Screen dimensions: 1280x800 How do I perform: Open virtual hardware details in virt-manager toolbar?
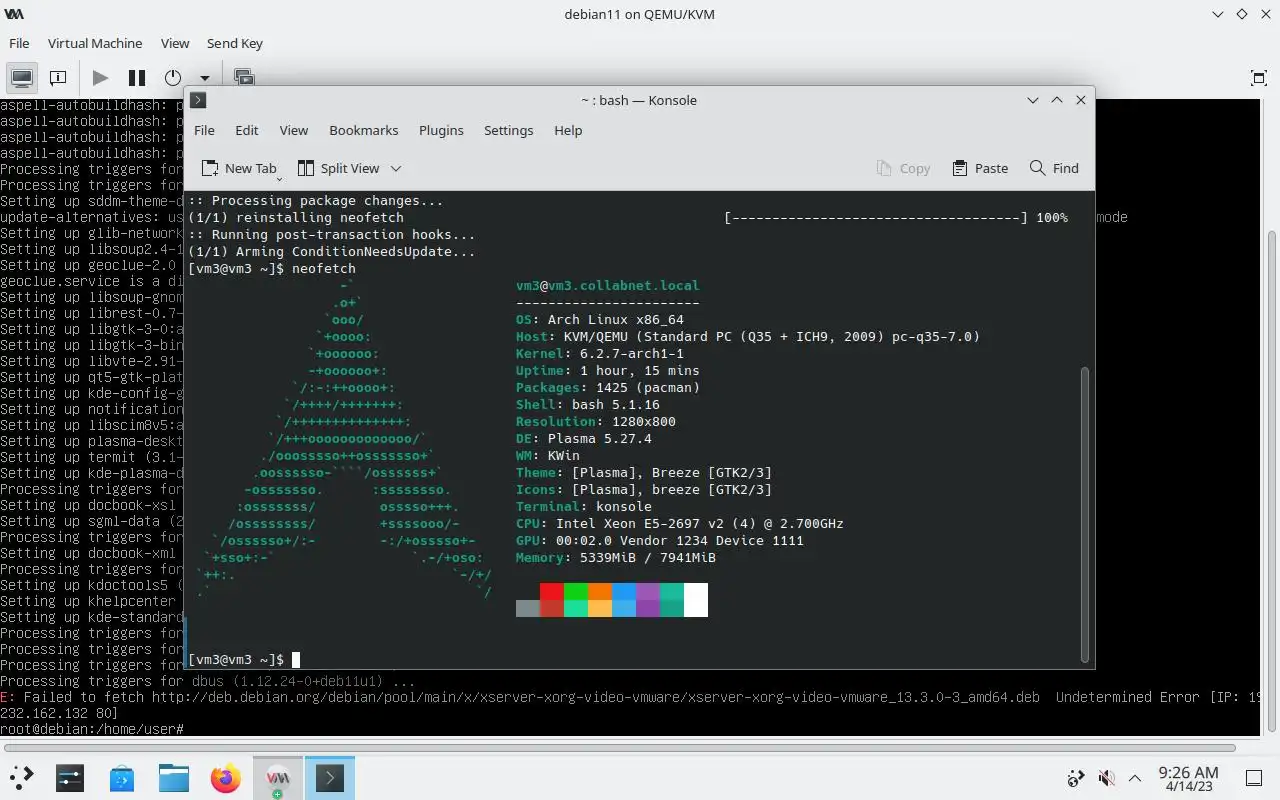[58, 77]
